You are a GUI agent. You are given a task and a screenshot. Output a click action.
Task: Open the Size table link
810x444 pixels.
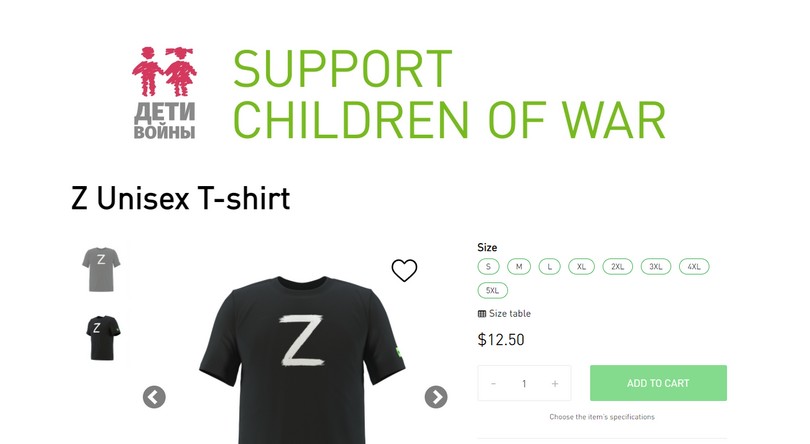pyautogui.click(x=509, y=314)
